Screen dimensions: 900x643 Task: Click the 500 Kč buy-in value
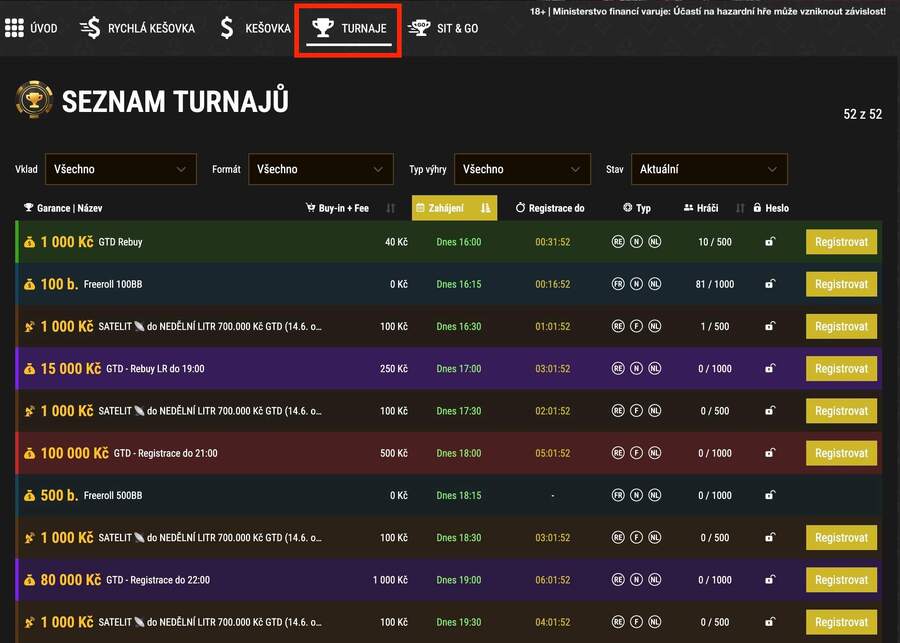pyautogui.click(x=394, y=453)
